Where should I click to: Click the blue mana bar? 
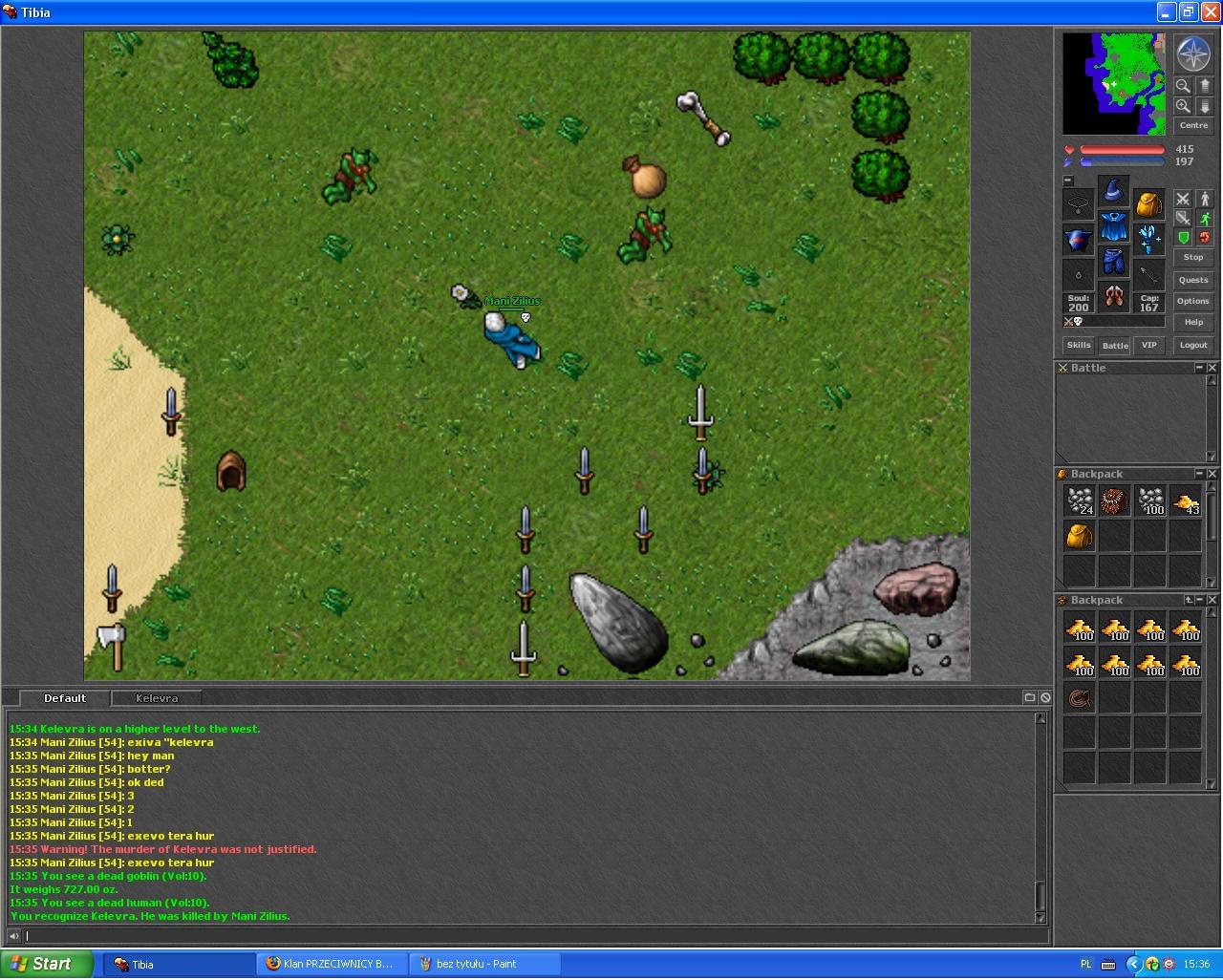coord(1122,161)
